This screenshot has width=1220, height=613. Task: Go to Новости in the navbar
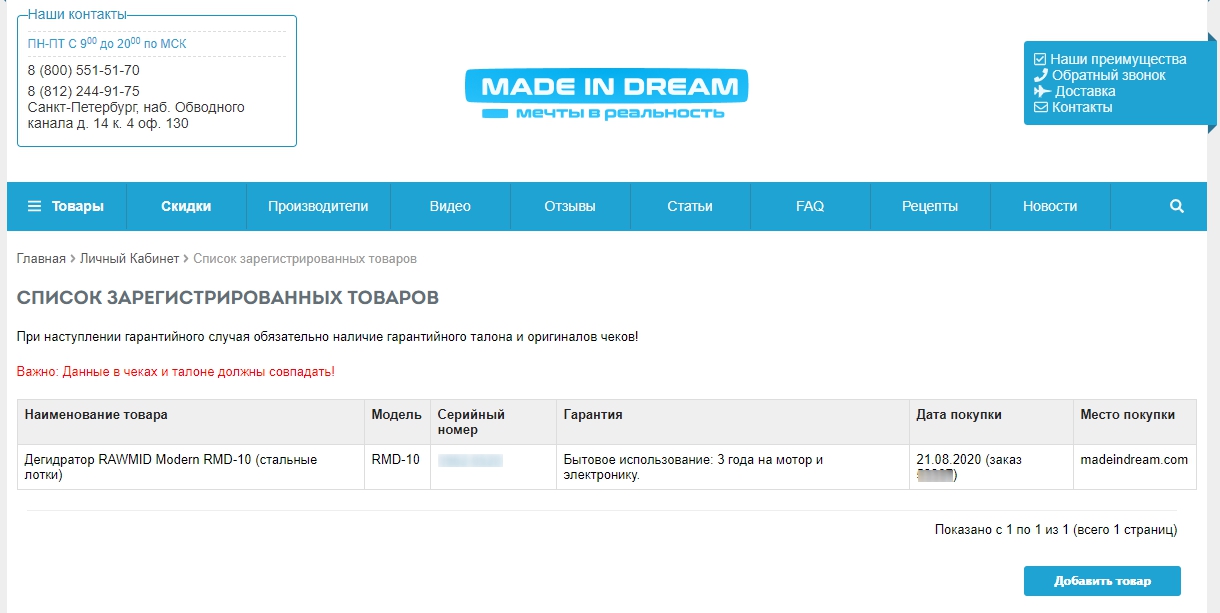pos(1050,207)
